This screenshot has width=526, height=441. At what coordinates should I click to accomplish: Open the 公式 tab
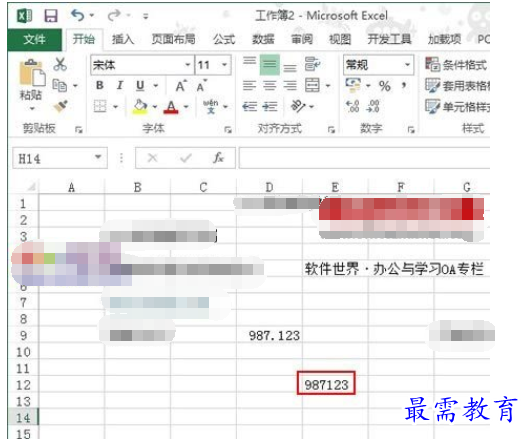[x=224, y=39]
